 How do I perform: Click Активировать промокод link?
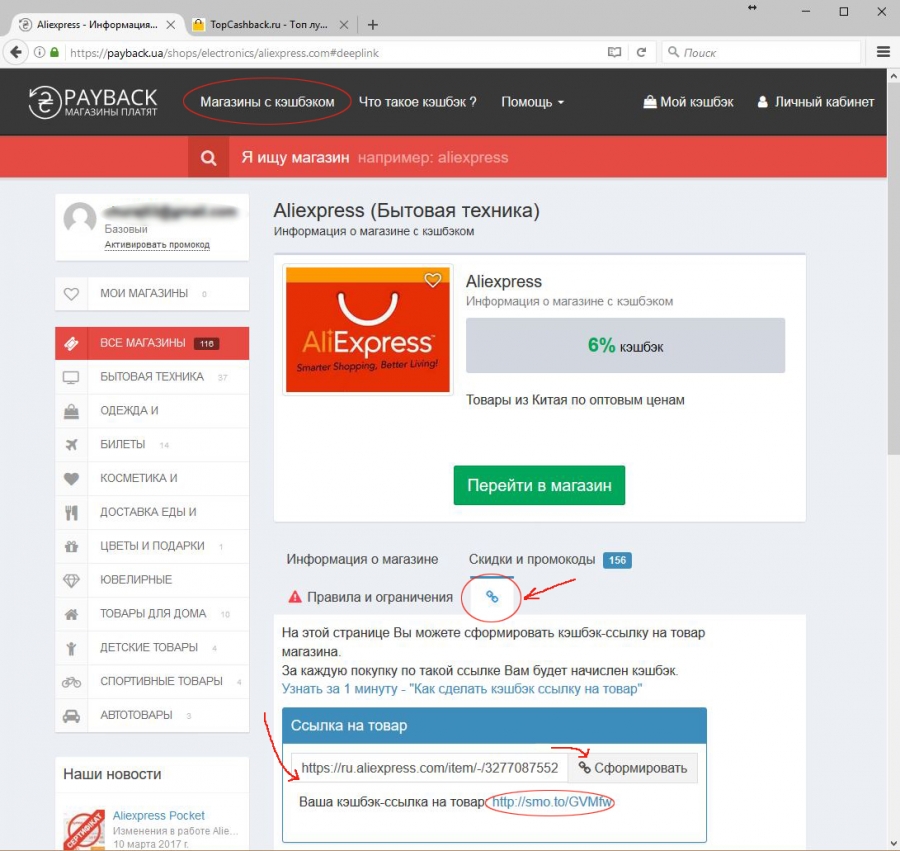pyautogui.click(x=157, y=245)
